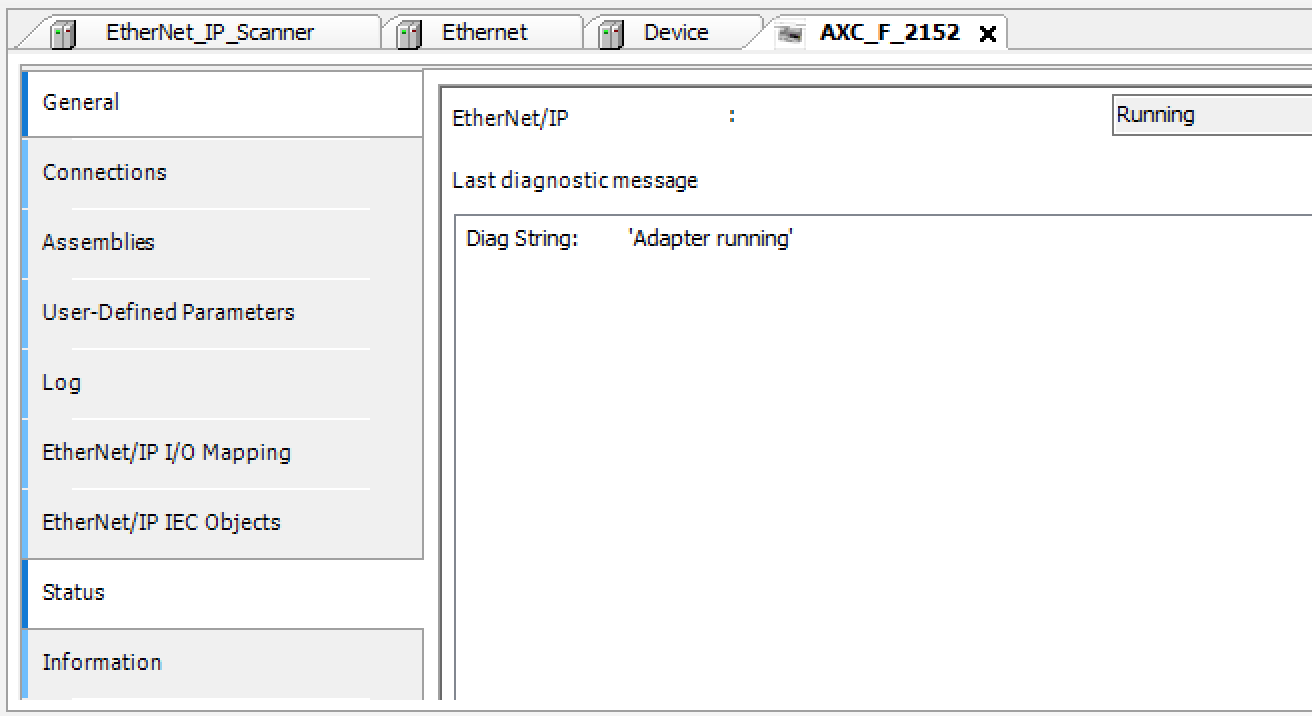This screenshot has width=1312, height=716.
Task: Open the Connections page
Action: 222,173
